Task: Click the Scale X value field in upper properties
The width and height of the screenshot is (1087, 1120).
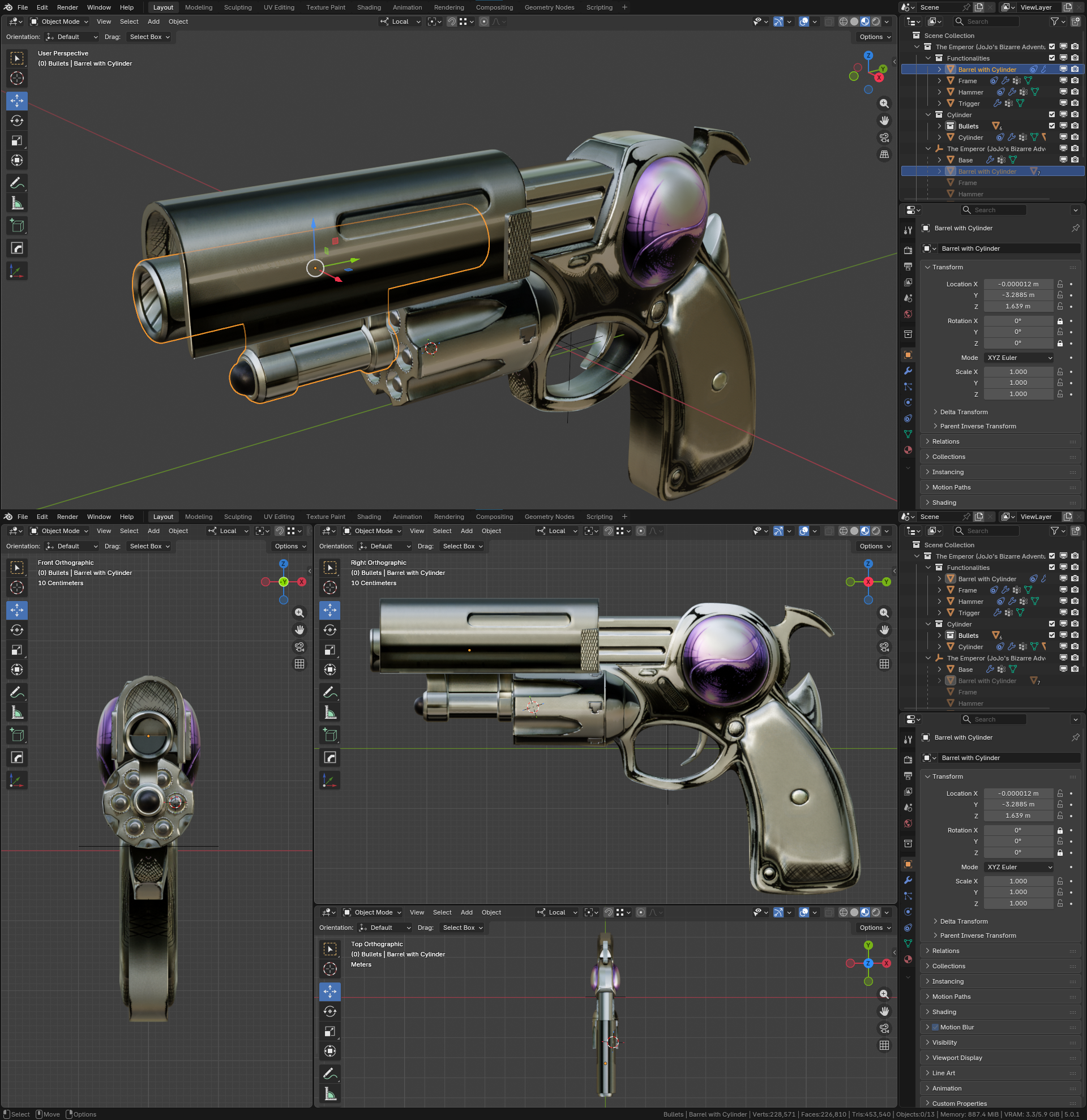Action: pyautogui.click(x=1018, y=372)
